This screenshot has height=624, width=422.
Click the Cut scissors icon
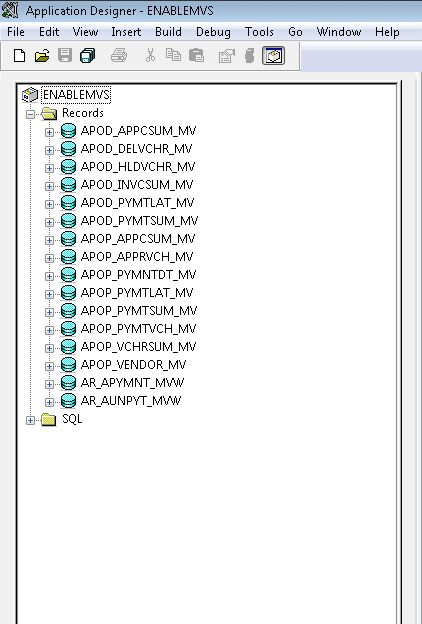click(150, 56)
